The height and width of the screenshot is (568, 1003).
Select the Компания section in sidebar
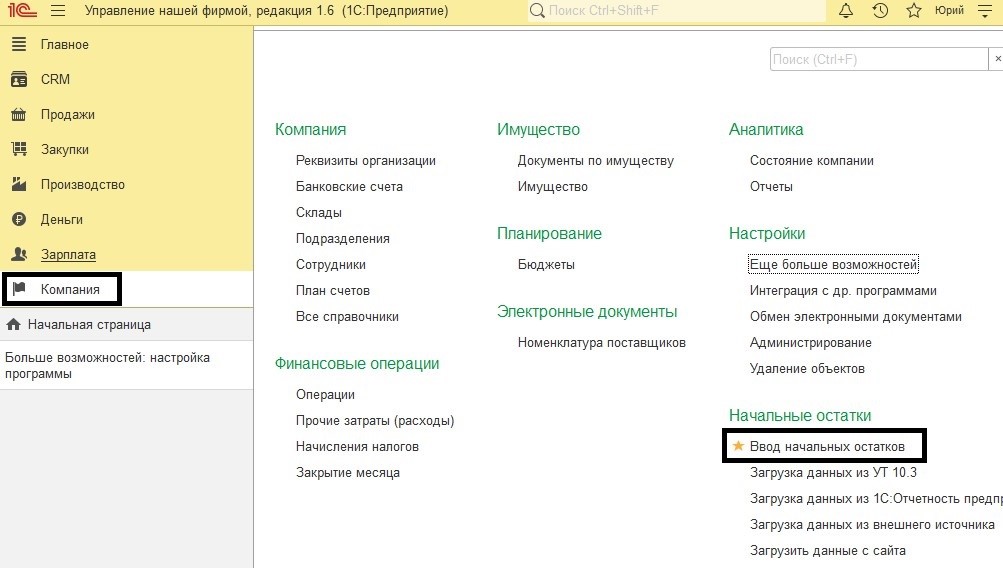click(x=70, y=289)
